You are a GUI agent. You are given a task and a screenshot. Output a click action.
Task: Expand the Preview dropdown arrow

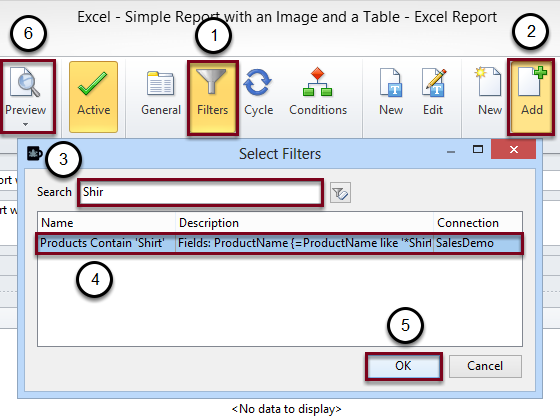tap(25, 124)
